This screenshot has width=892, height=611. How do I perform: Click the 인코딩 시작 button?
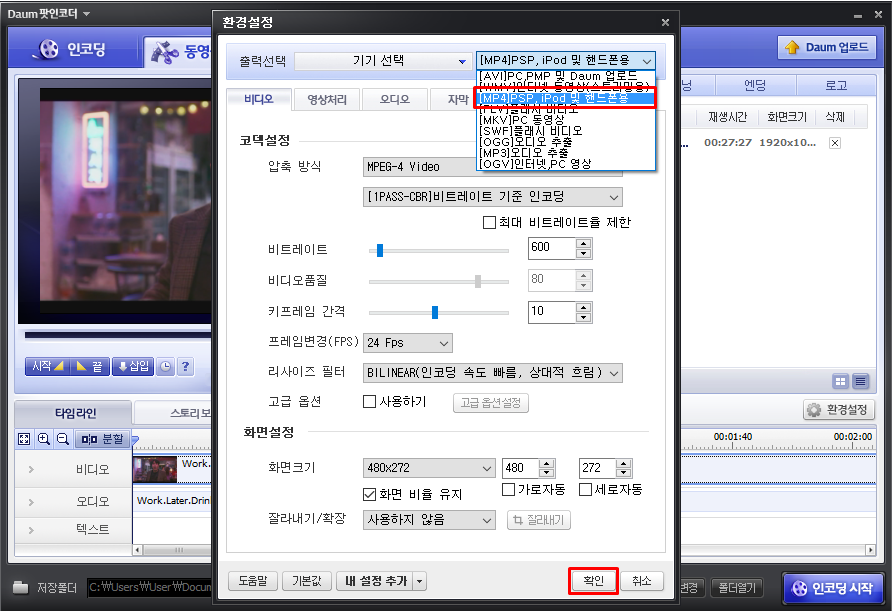pyautogui.click(x=832, y=588)
